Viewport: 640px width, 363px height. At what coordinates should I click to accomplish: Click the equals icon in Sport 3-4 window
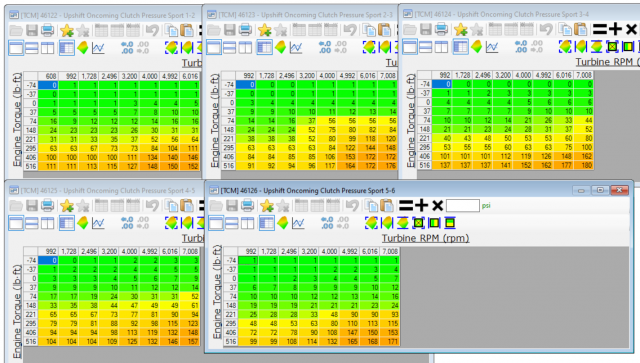(x=600, y=29)
